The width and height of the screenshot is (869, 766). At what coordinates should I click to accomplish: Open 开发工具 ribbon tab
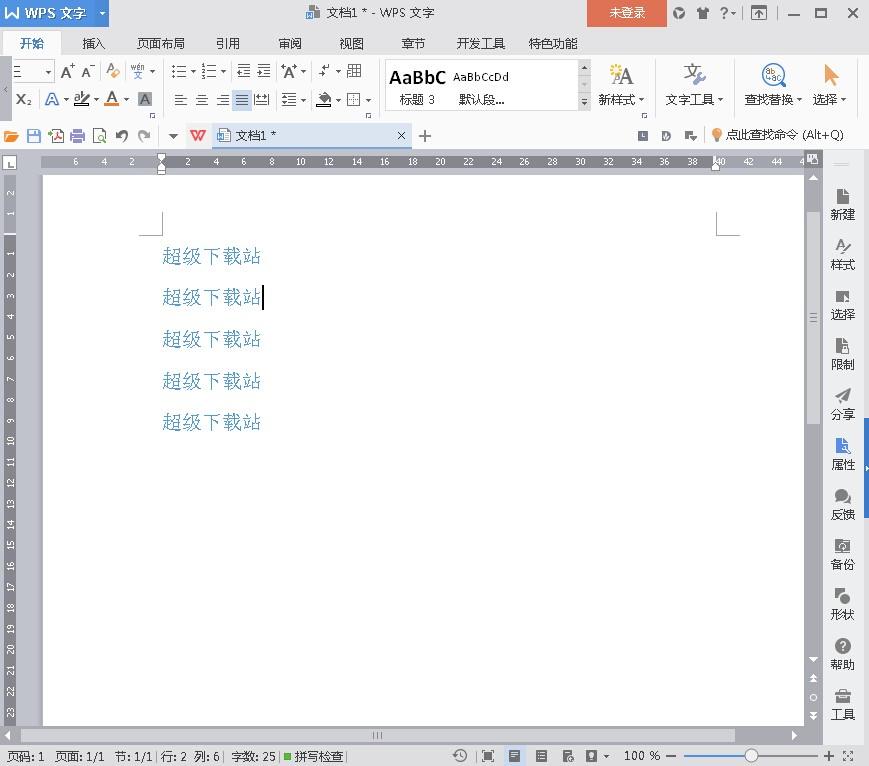[x=480, y=43]
